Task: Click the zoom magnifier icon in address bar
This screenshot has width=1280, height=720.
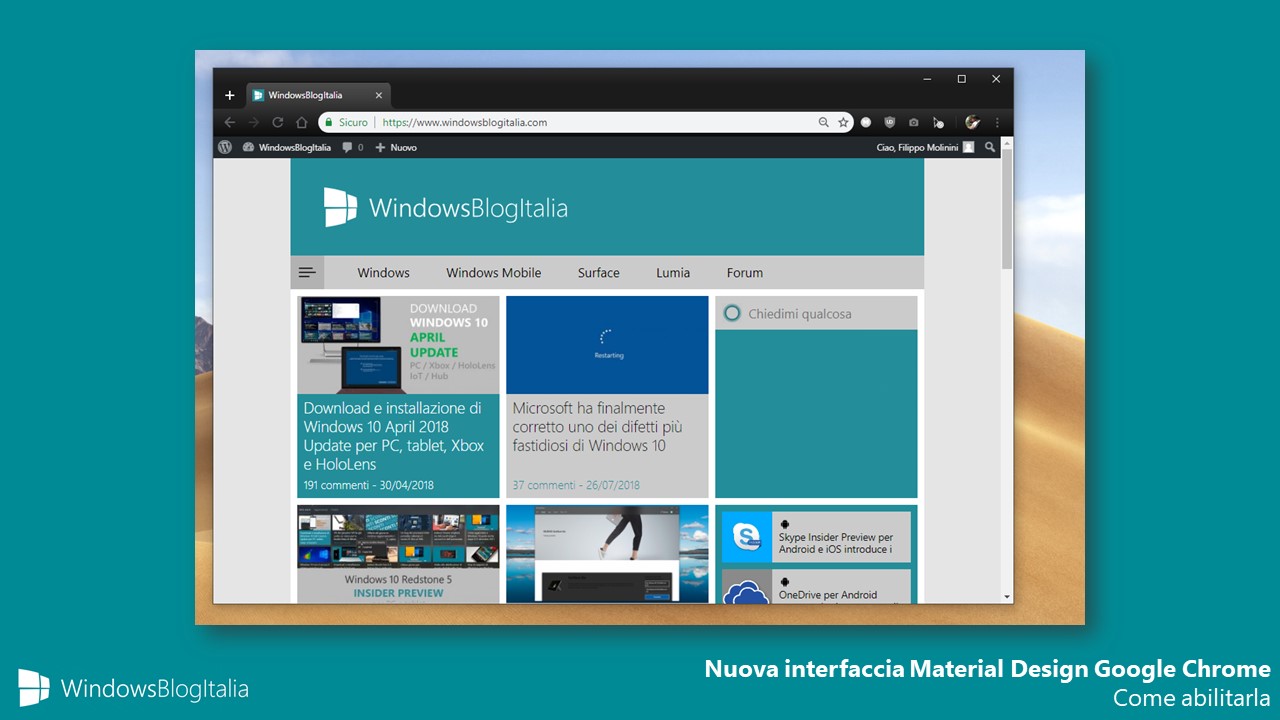Action: pyautogui.click(x=824, y=123)
